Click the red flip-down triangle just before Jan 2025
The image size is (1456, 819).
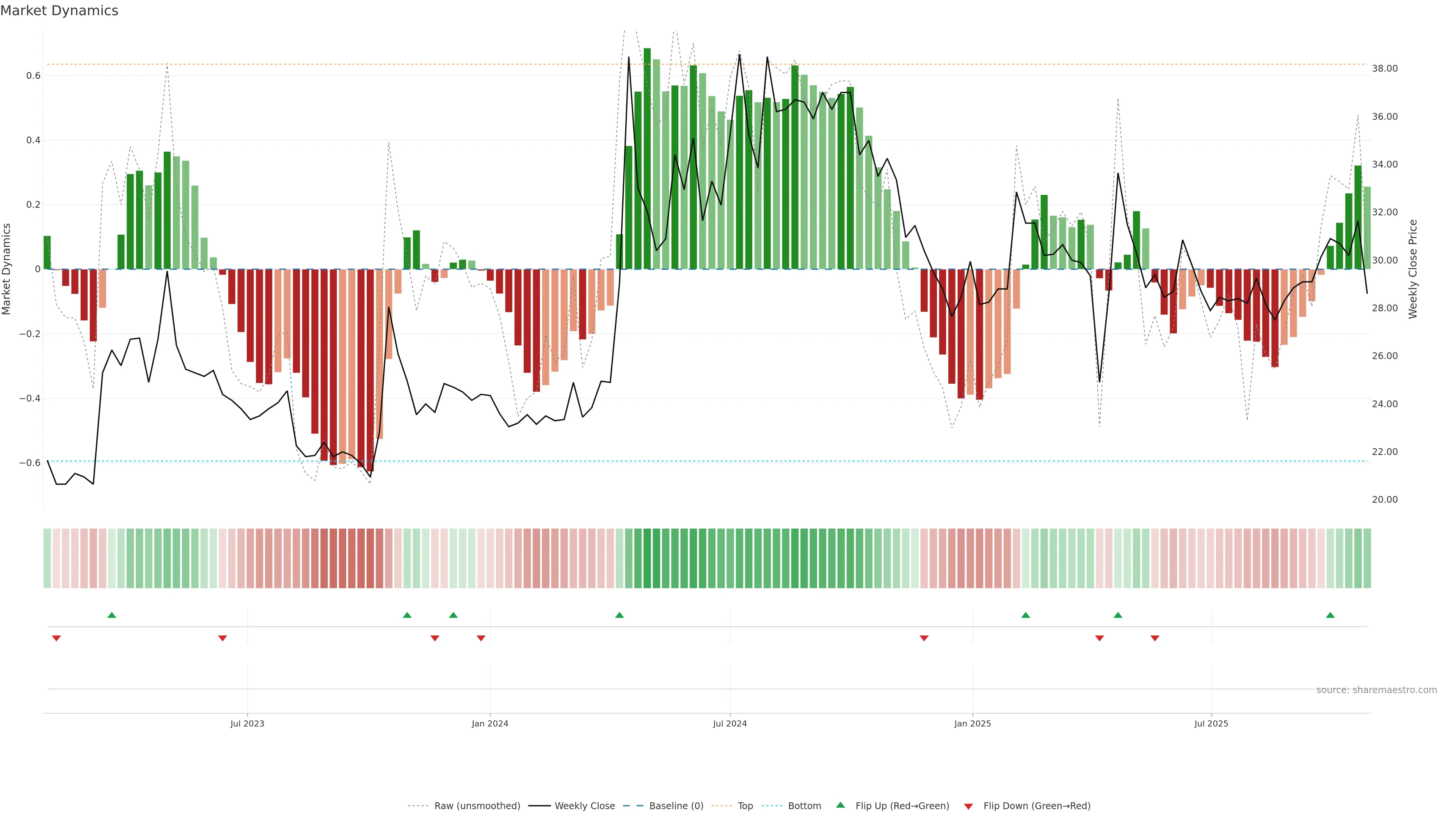click(924, 638)
